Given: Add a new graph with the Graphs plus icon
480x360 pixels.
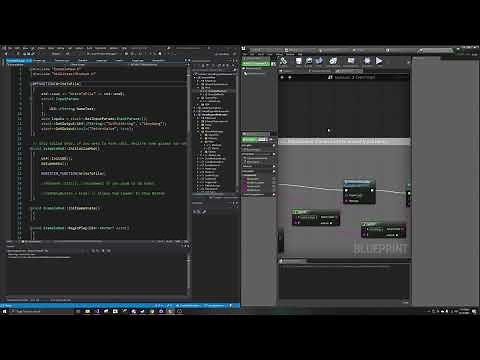Looking at the screenshot, I should click(274, 146).
